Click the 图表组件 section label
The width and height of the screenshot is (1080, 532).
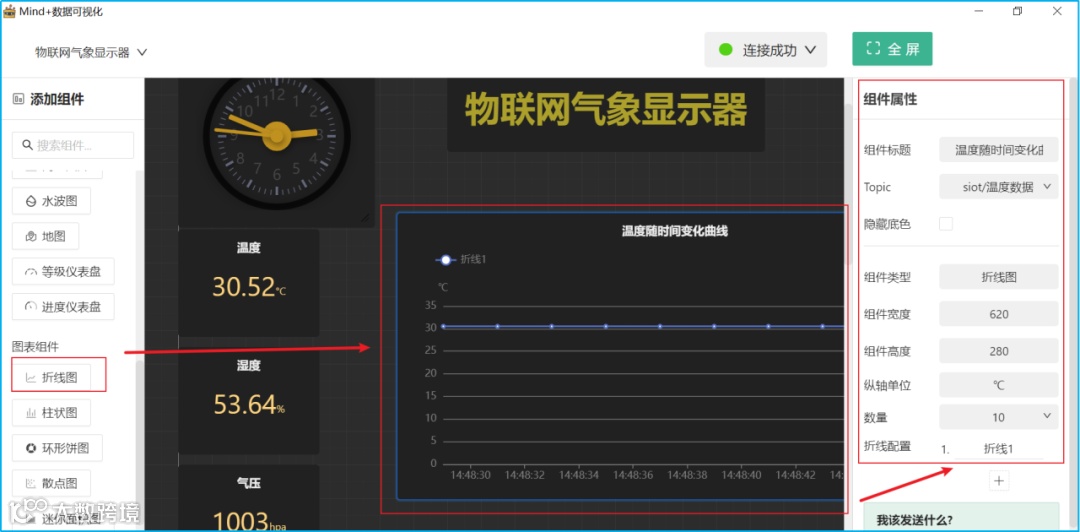coord(35,347)
